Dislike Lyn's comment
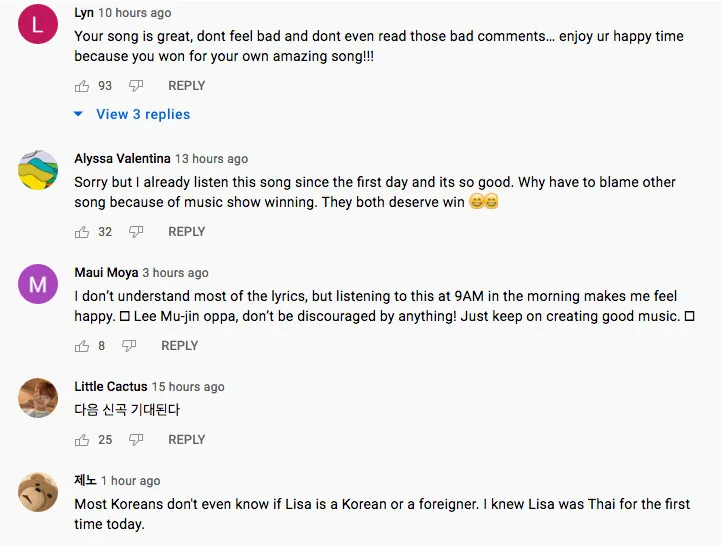The height and width of the screenshot is (545, 721). pos(136,86)
